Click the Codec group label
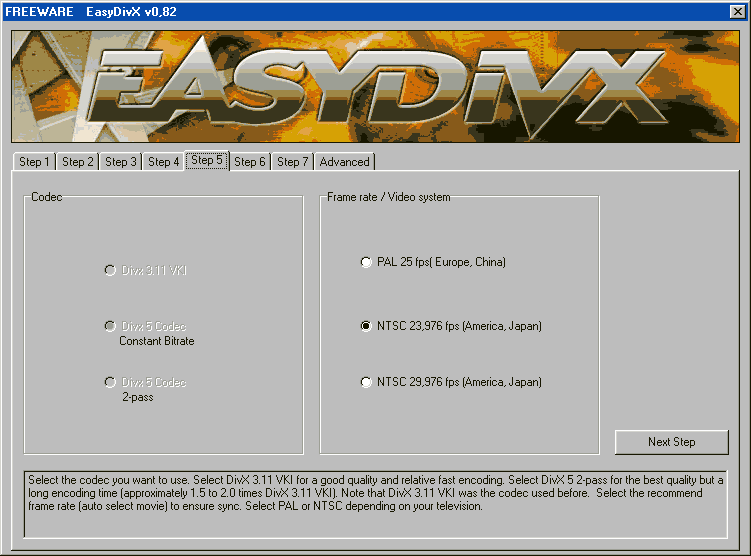Screen dimensions: 751x556 click(46, 197)
